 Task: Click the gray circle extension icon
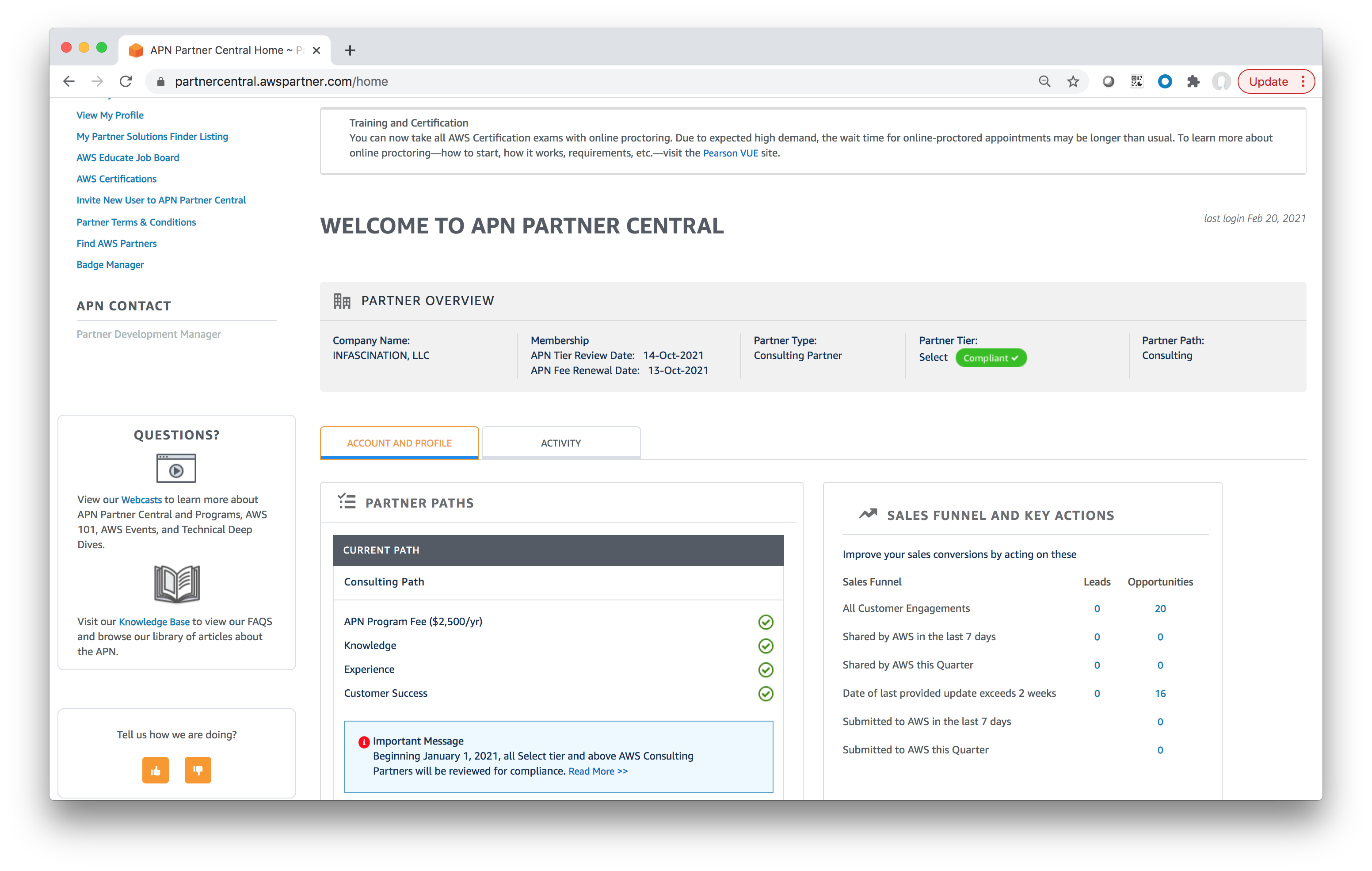[x=1108, y=81]
